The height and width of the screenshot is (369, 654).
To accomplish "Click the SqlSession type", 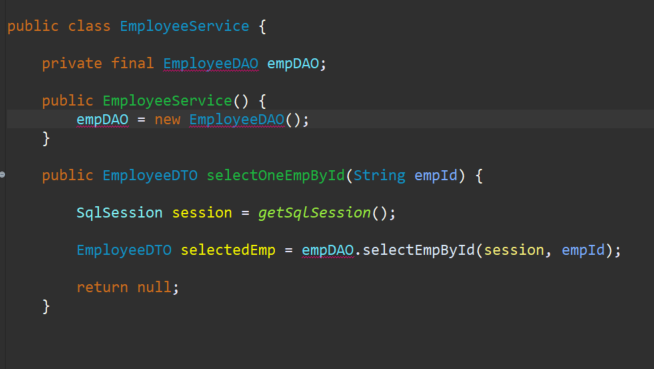I will (119, 213).
